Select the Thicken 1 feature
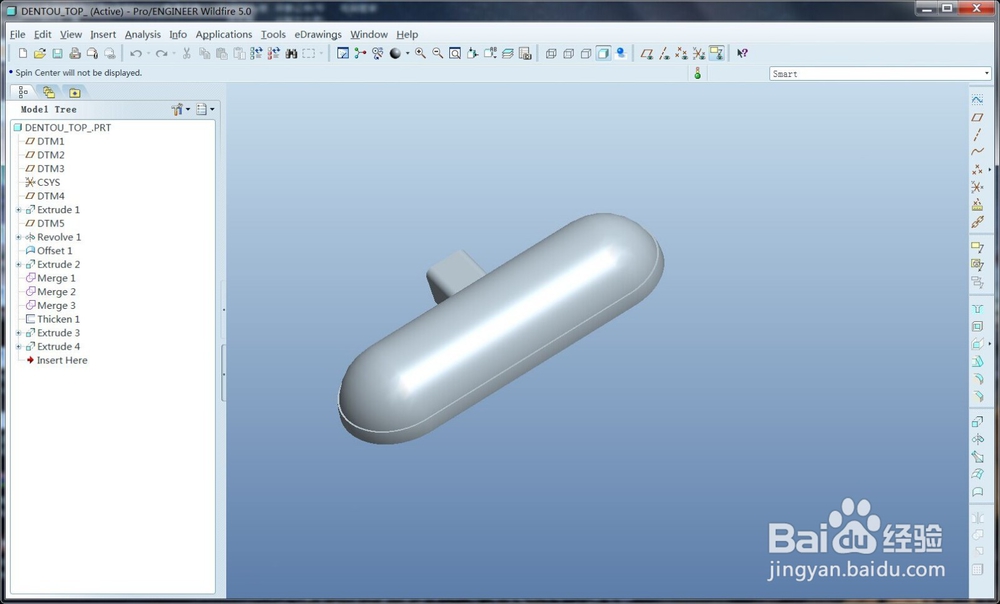1000x604 pixels. [x=53, y=320]
